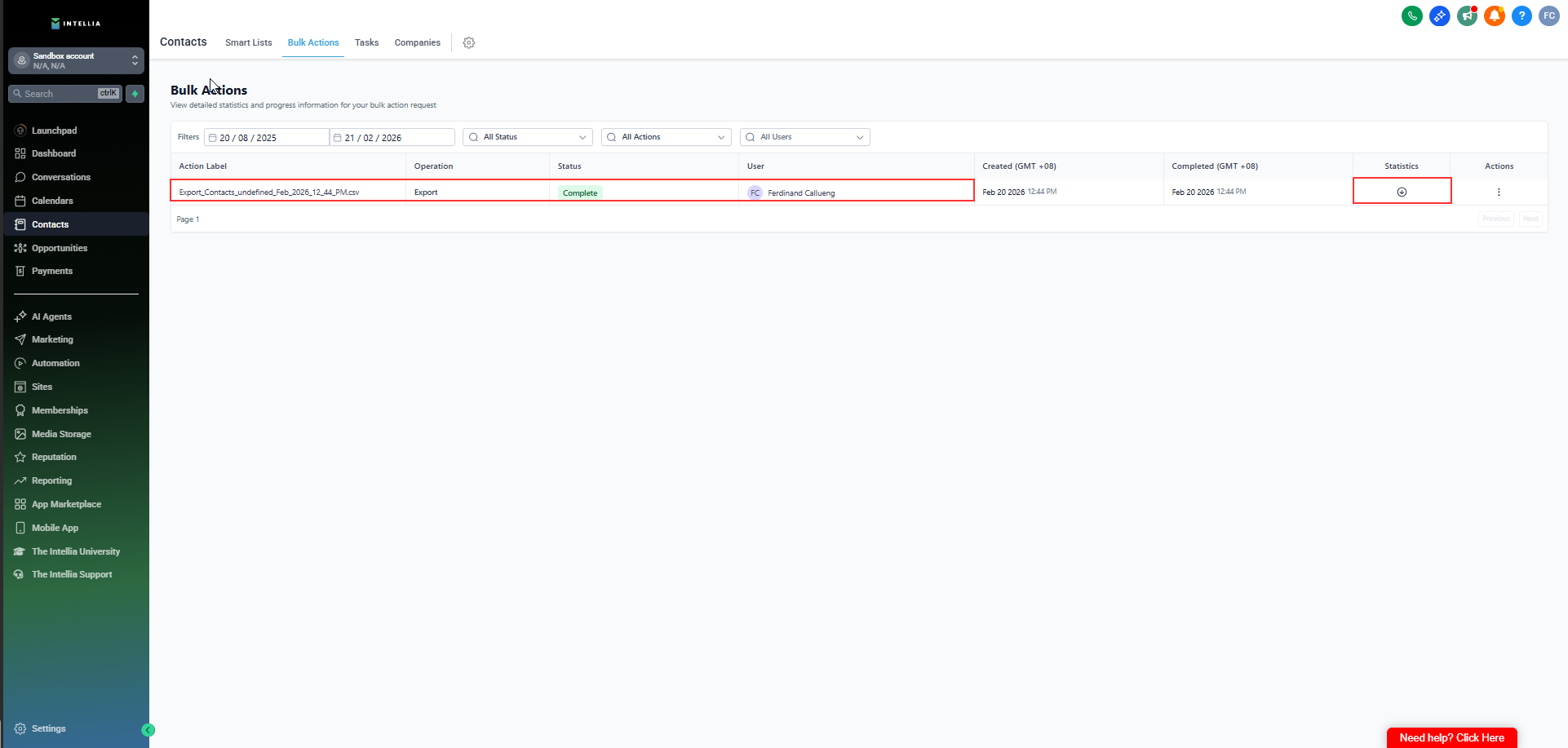Viewport: 1568px width, 748px height.
Task: Click the Export operation cell
Action: click(426, 193)
